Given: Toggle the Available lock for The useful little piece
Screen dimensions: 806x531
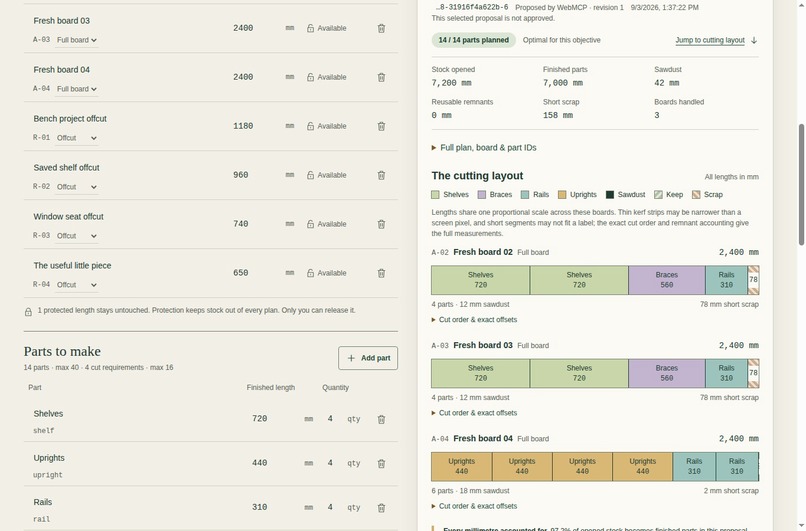Looking at the screenshot, I should coord(326,273).
